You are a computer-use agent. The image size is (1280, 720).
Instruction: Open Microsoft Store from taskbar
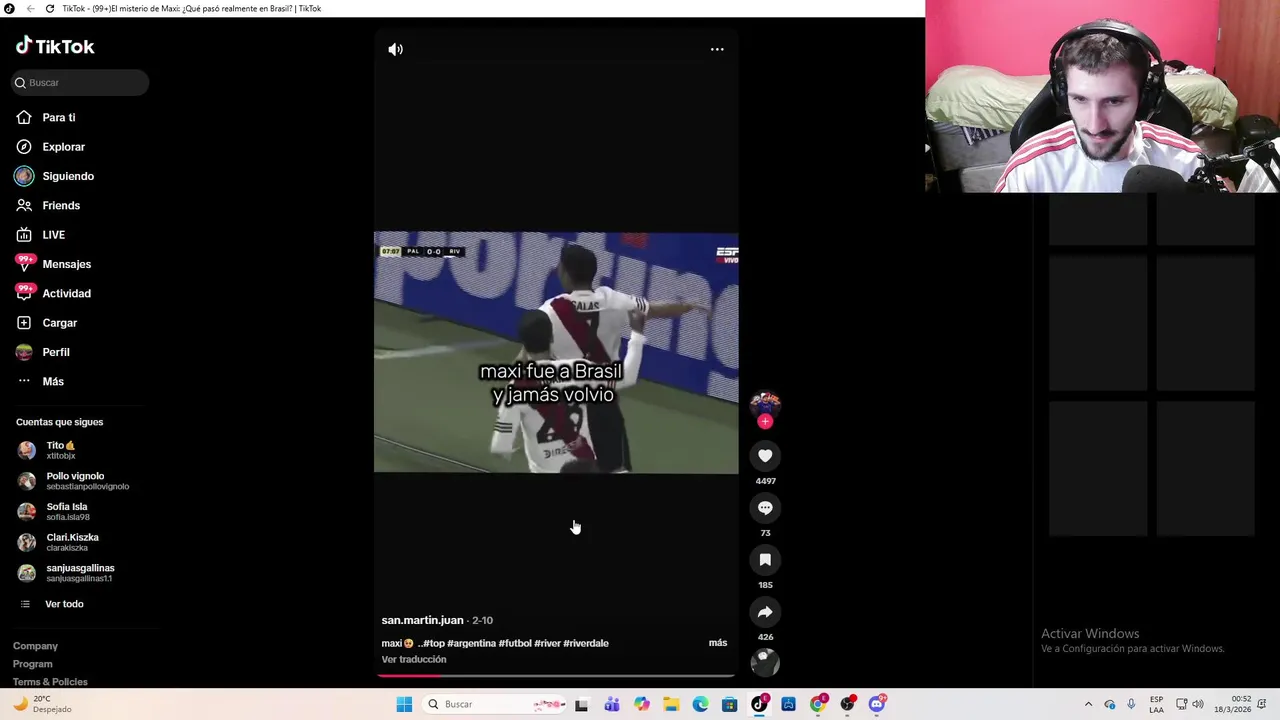point(730,704)
